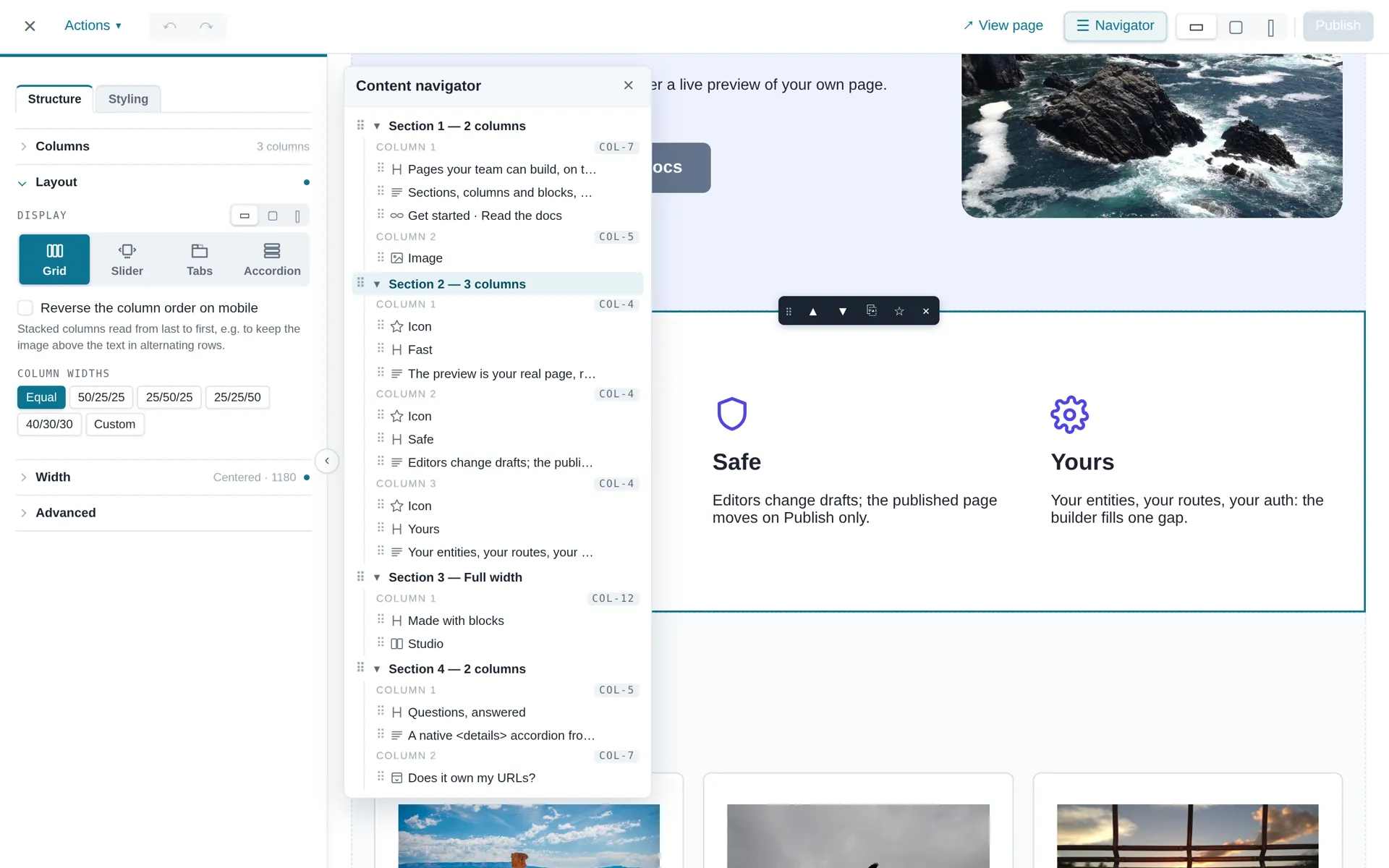Collapse the Layout panel section

point(163,182)
